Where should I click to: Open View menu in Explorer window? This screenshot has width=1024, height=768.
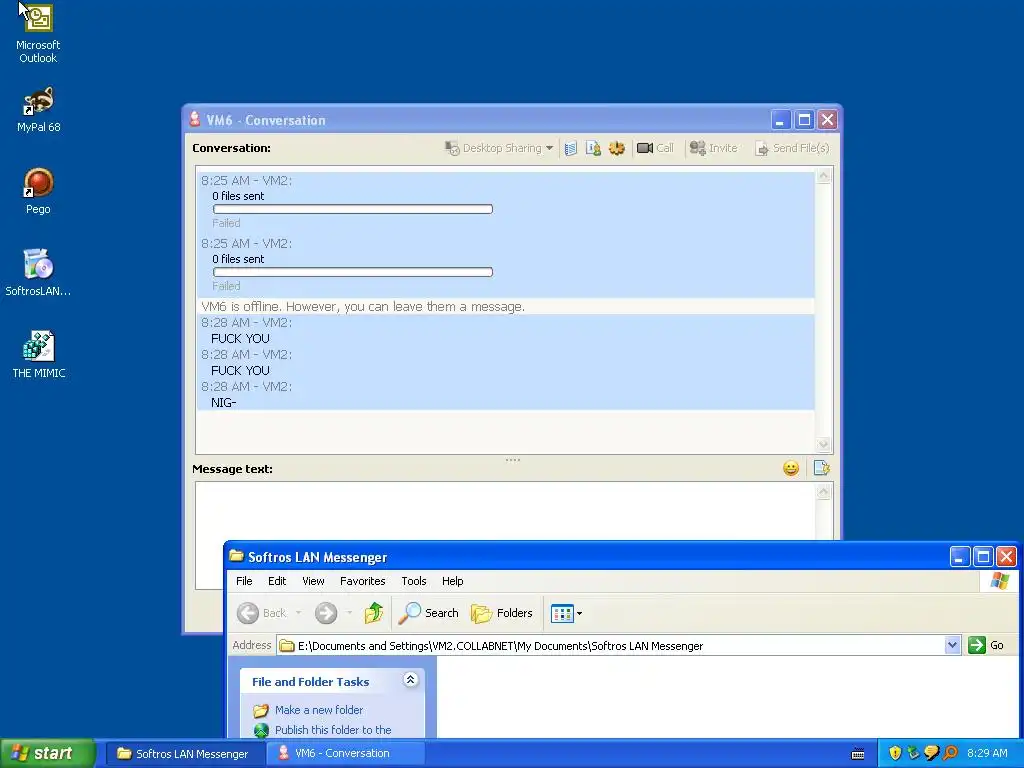313,581
